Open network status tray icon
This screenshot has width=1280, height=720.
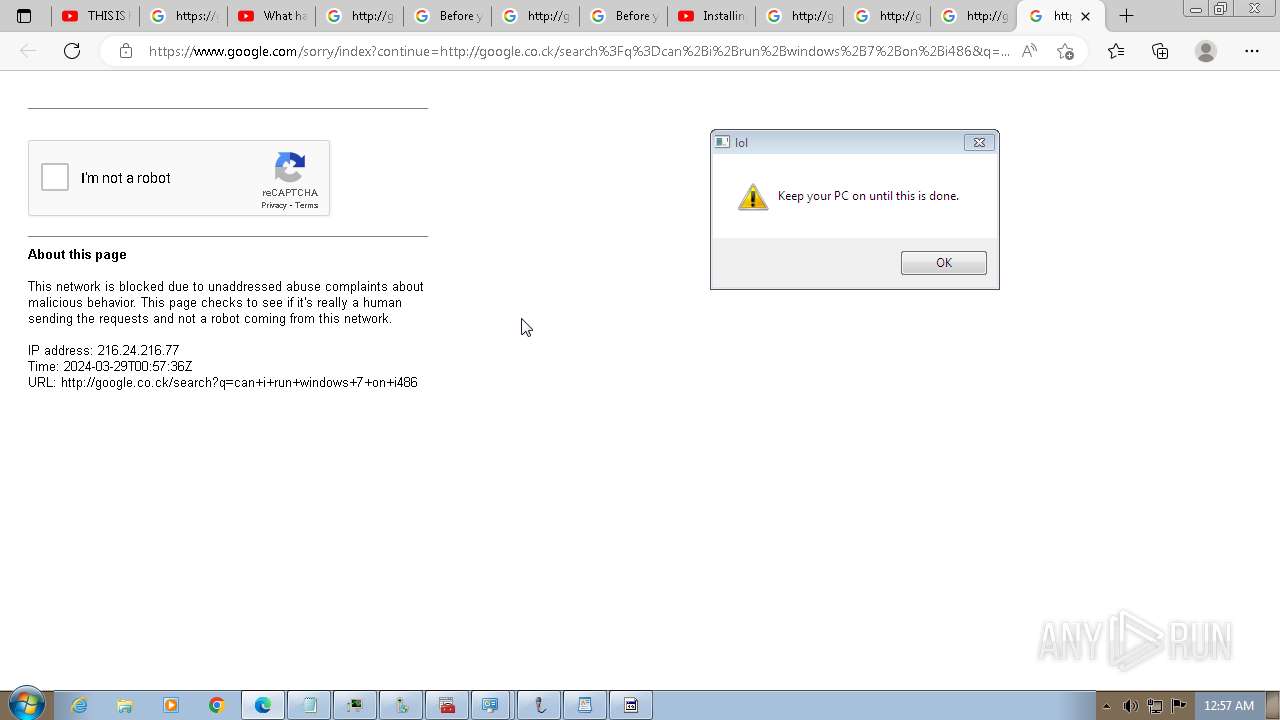coord(1155,706)
